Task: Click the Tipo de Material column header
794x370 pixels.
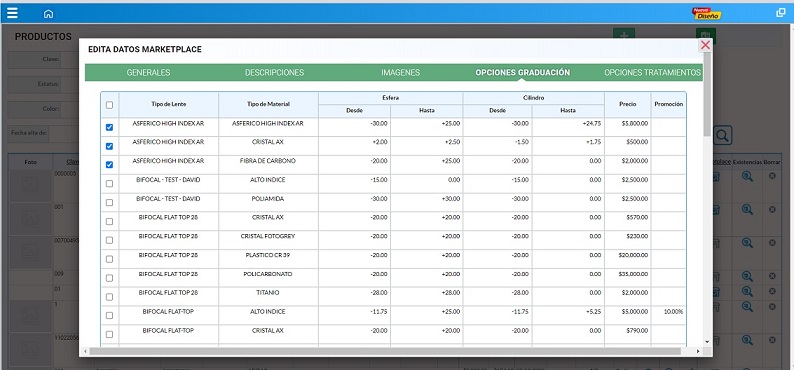Action: point(268,104)
